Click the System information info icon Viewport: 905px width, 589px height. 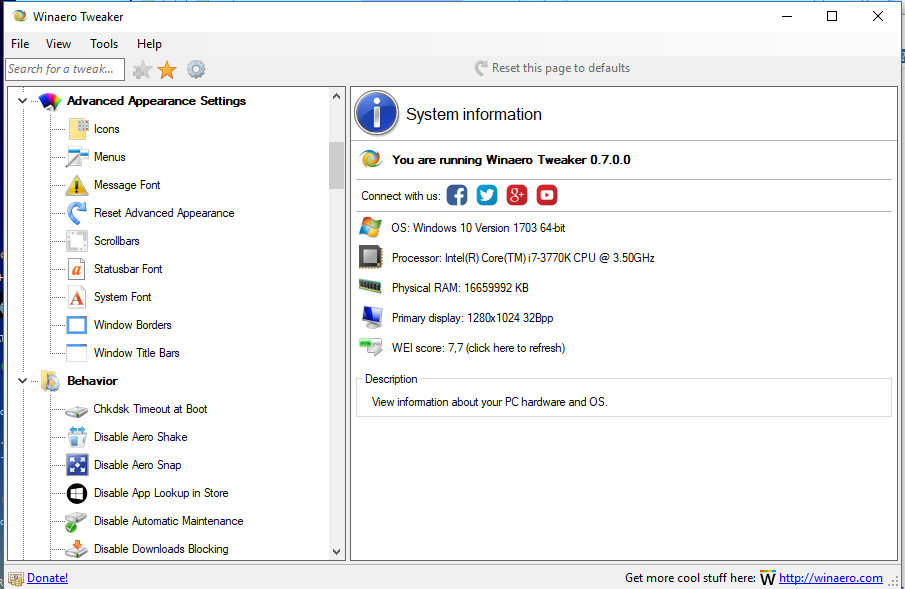click(376, 113)
